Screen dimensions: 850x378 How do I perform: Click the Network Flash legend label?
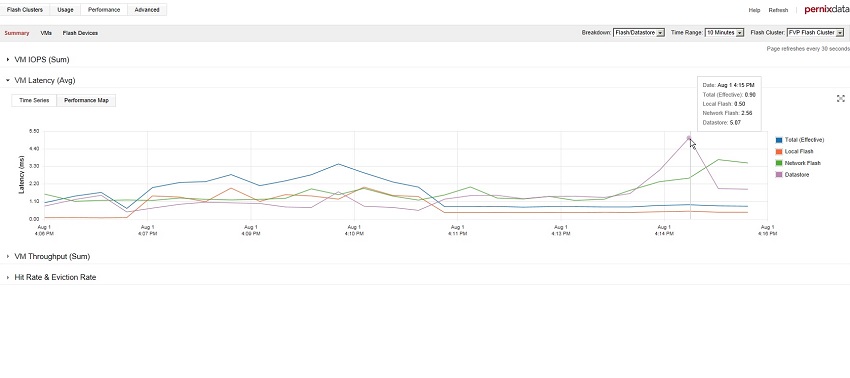click(802, 163)
